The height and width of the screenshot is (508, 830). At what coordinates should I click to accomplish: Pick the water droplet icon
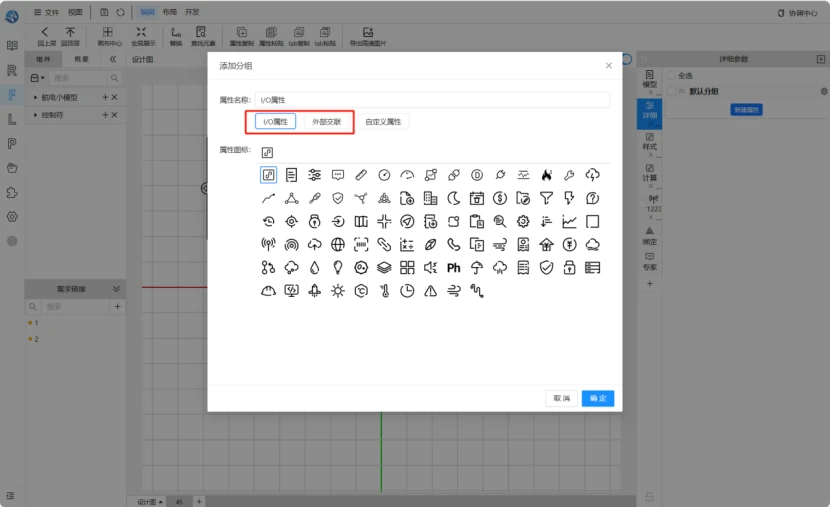(314, 268)
